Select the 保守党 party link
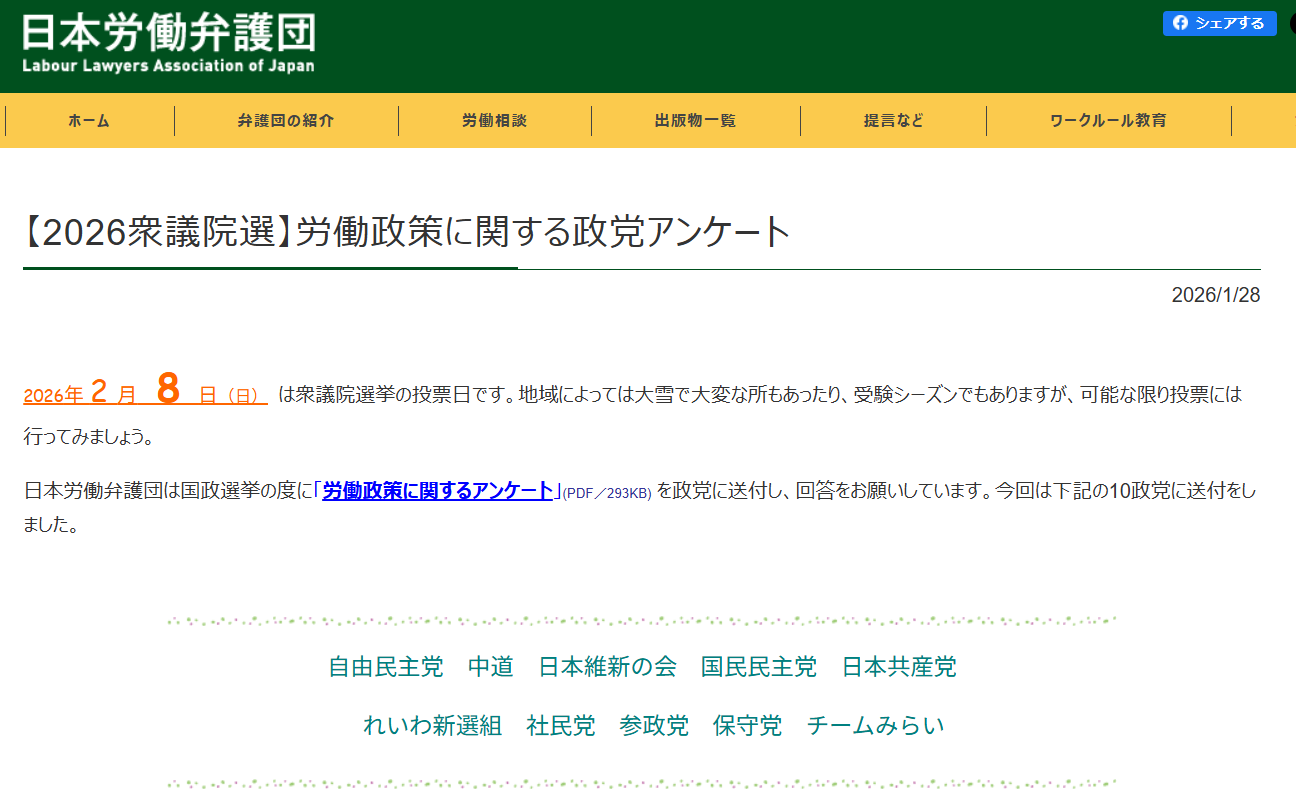 tap(747, 726)
